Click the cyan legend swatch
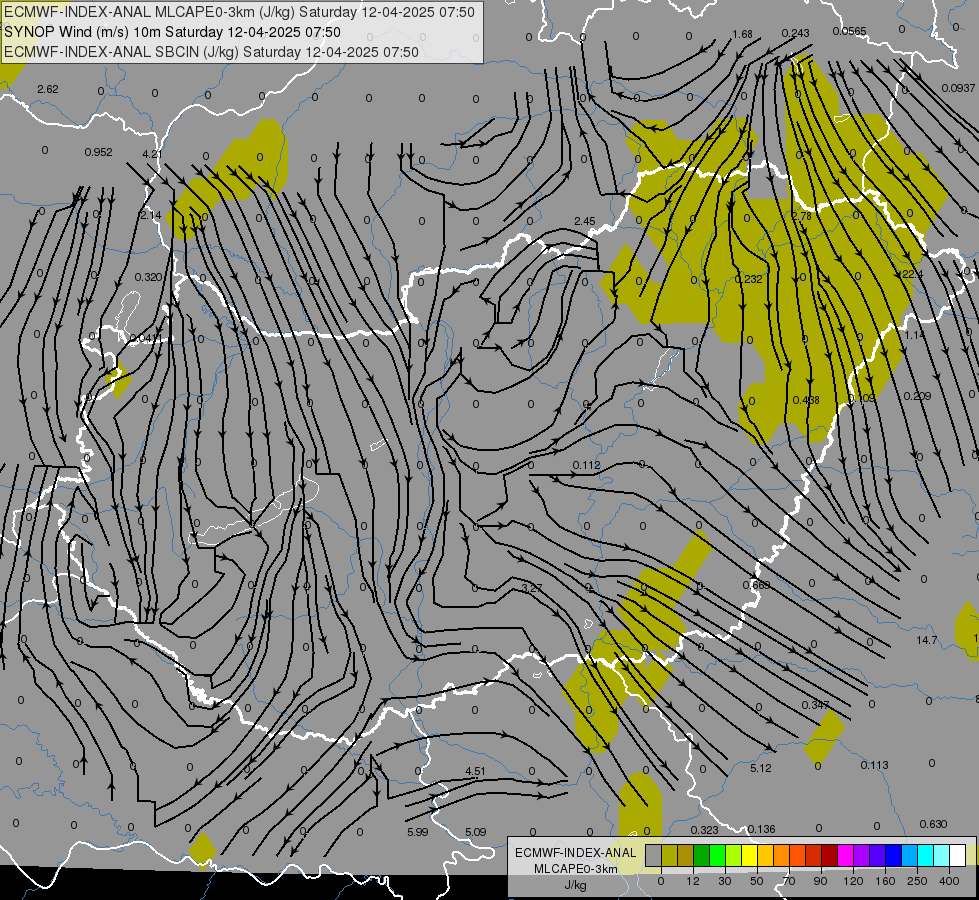 (927, 856)
